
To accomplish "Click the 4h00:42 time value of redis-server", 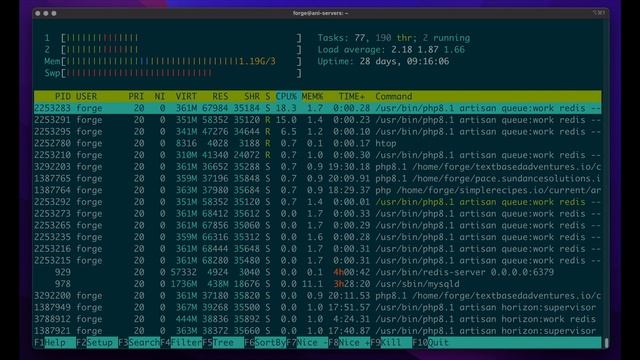I will 351,272.
